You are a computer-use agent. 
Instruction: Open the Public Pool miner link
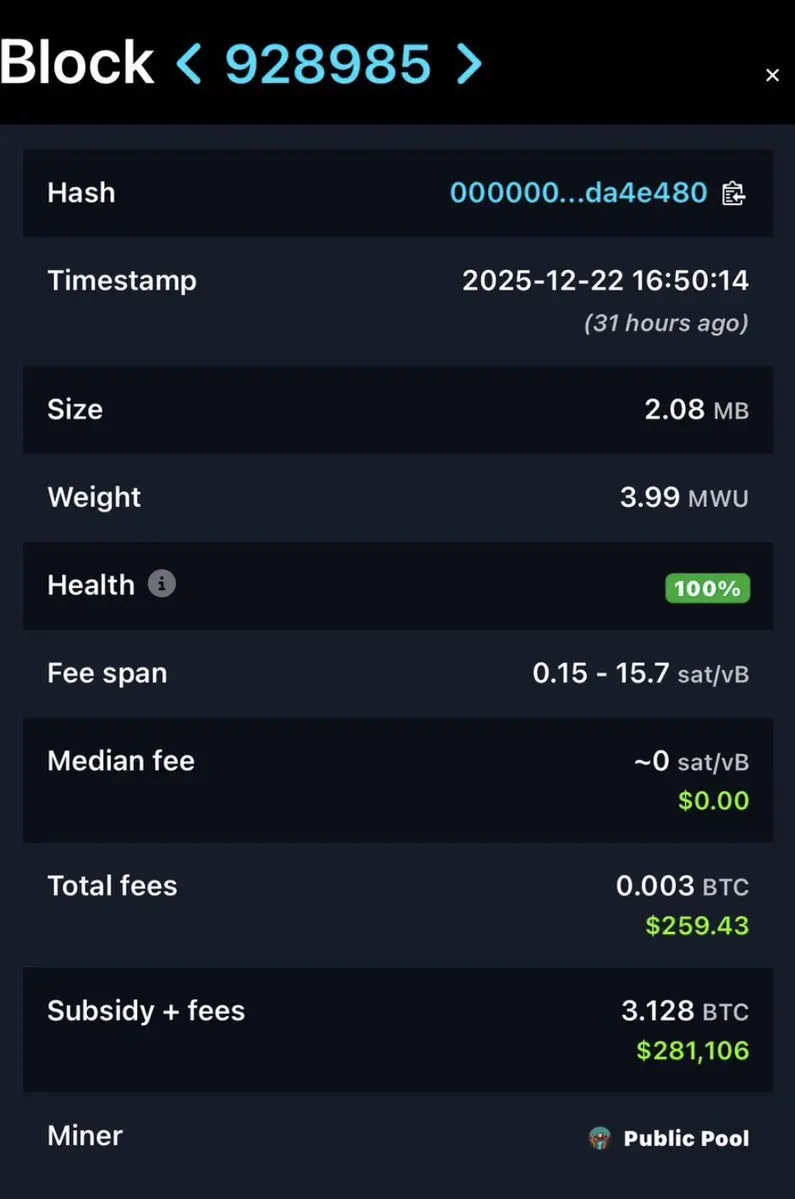pyautogui.click(x=686, y=1138)
